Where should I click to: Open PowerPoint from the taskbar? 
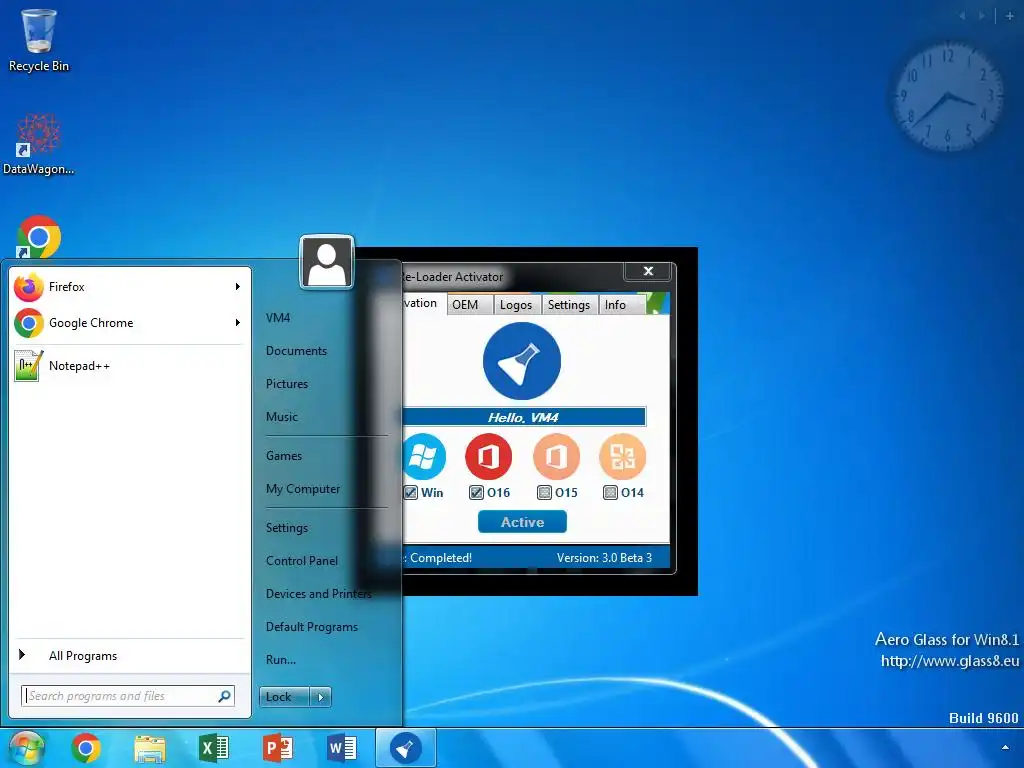coord(278,748)
